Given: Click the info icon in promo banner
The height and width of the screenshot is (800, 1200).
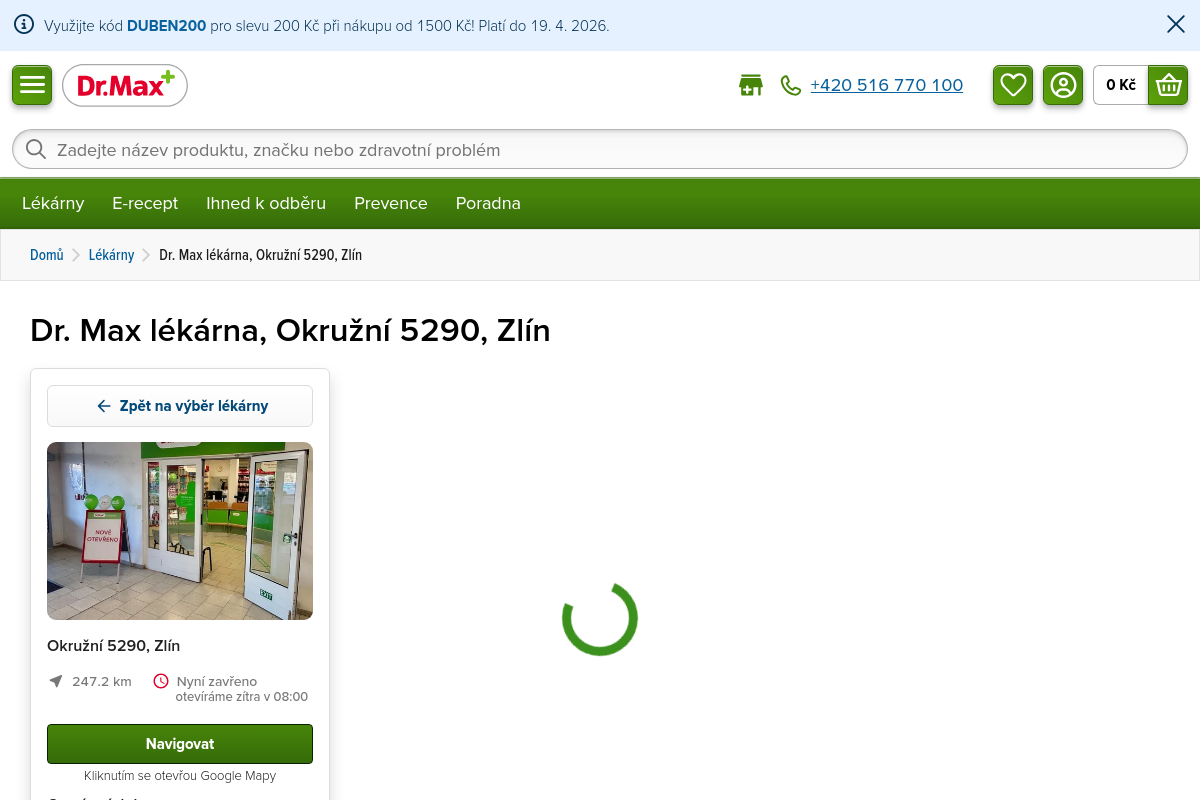Looking at the screenshot, I should coord(24,25).
